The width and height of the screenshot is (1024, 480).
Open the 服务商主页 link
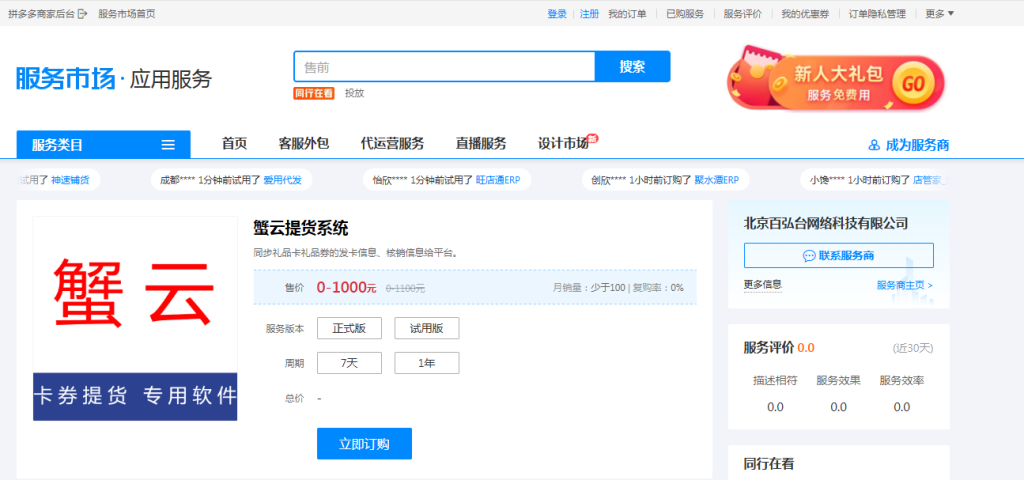[904, 285]
